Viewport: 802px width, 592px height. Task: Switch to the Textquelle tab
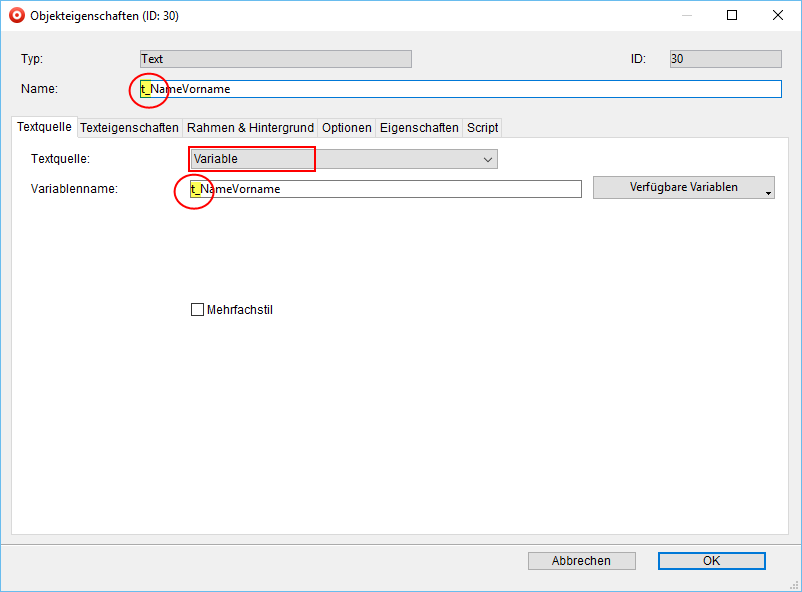(x=44, y=127)
